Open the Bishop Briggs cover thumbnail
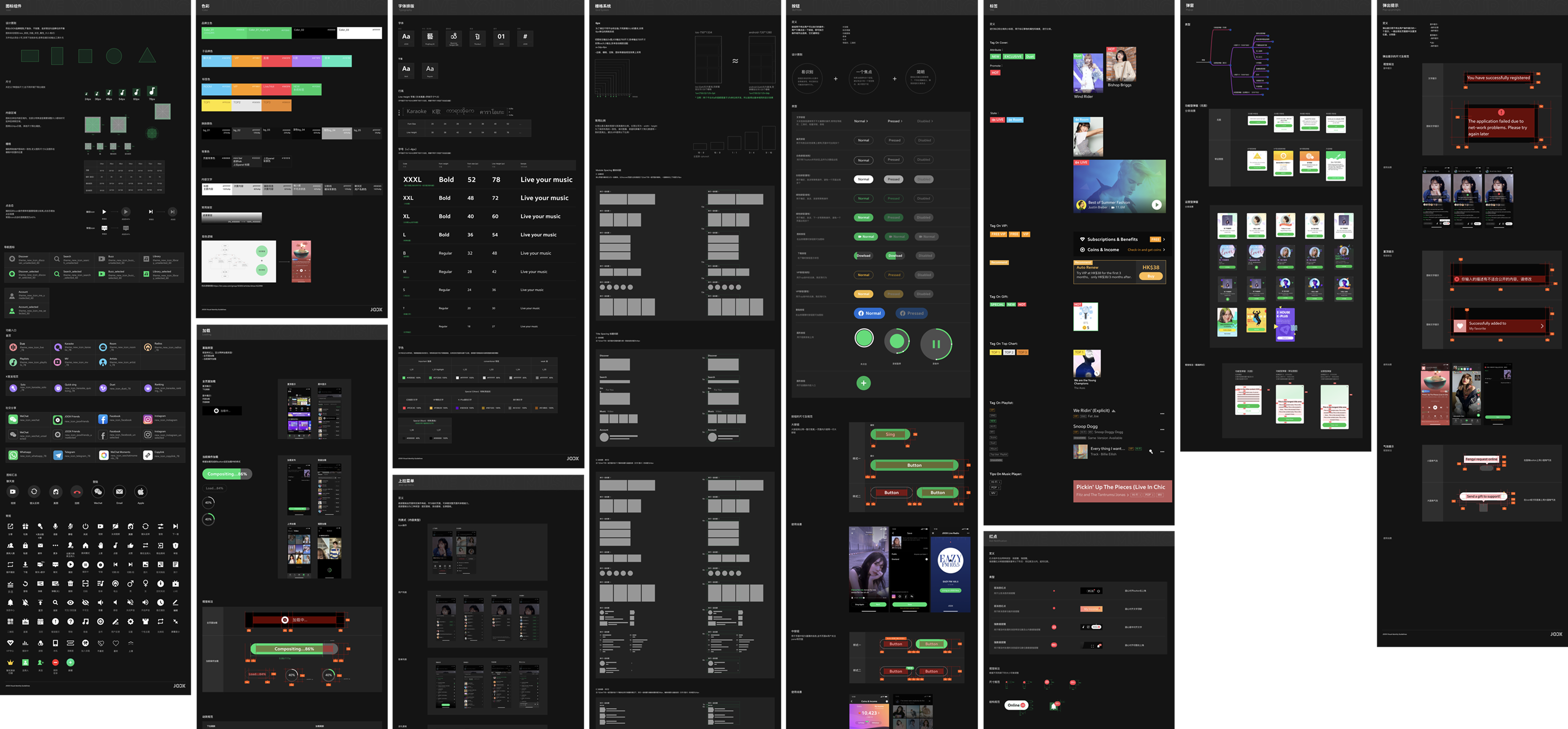1568x729 pixels. 1121,64
